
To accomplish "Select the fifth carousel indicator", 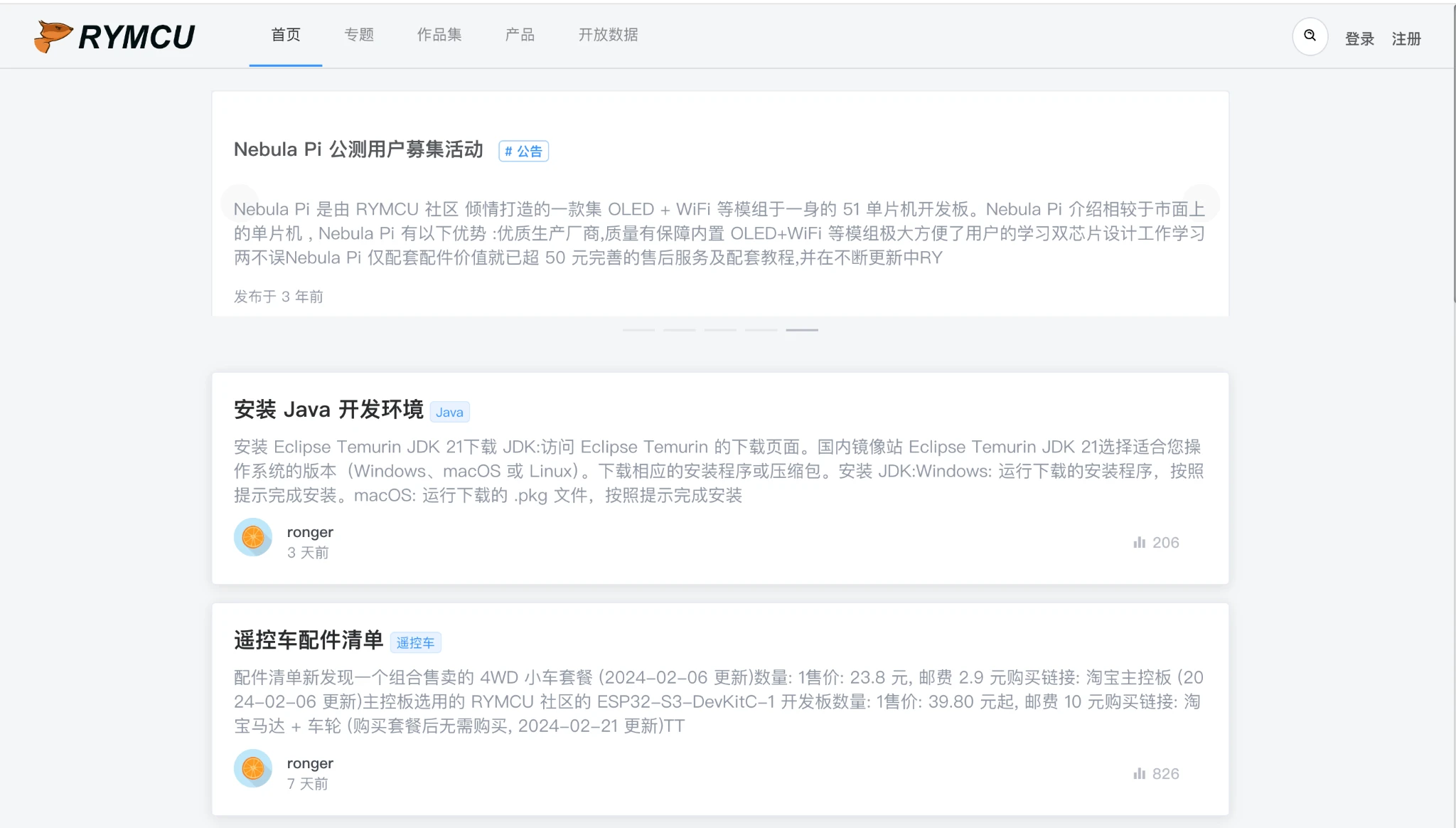I will click(x=802, y=330).
